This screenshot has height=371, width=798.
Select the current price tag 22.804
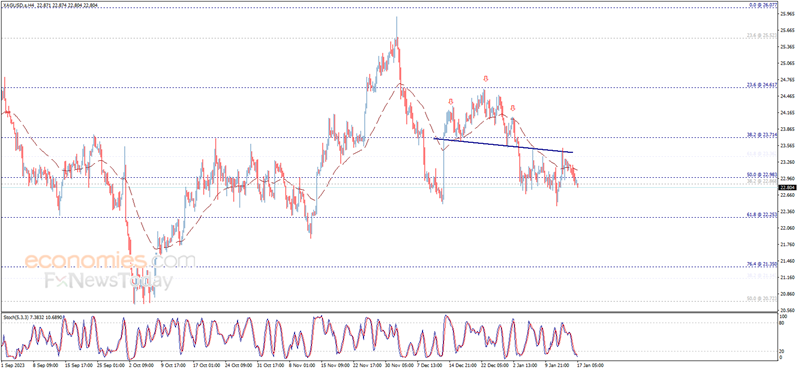pyautogui.click(x=786, y=187)
